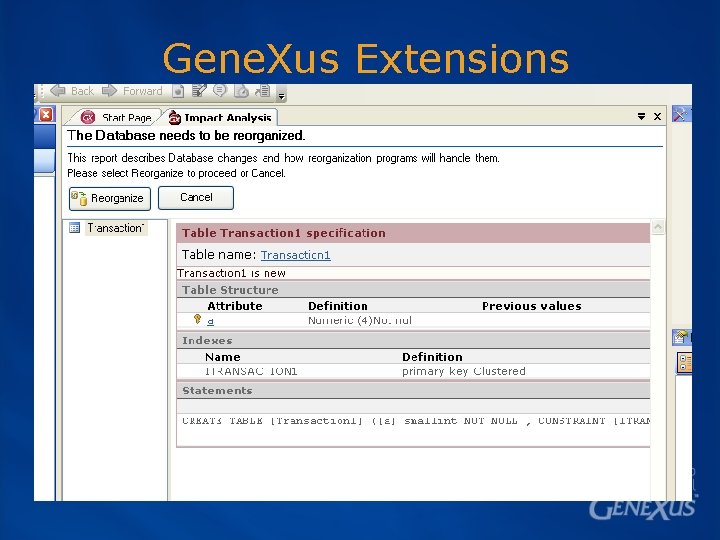
Task: Click the report scrollbar up arrow
Action: click(x=658, y=226)
